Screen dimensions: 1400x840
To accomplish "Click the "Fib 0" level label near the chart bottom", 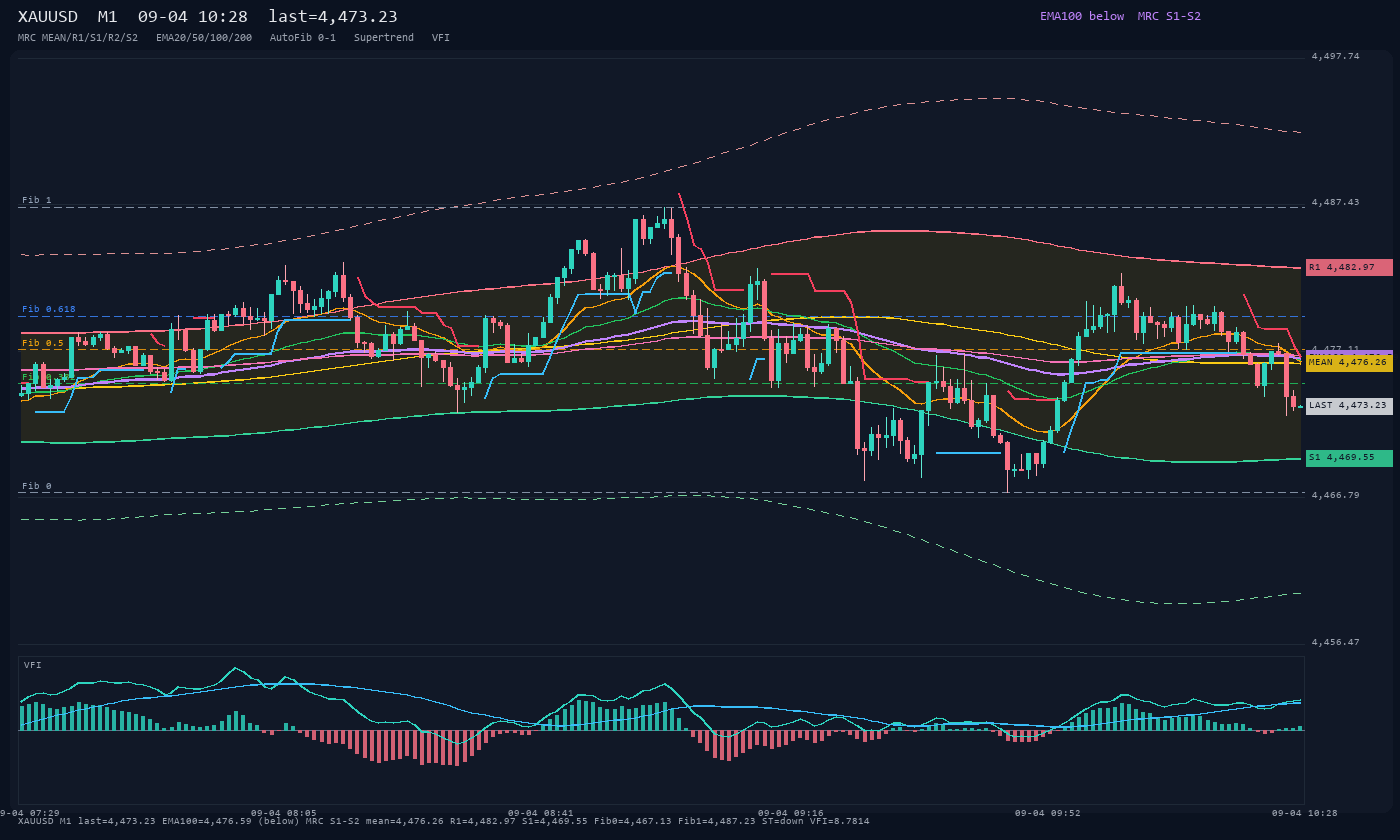I will point(37,486).
